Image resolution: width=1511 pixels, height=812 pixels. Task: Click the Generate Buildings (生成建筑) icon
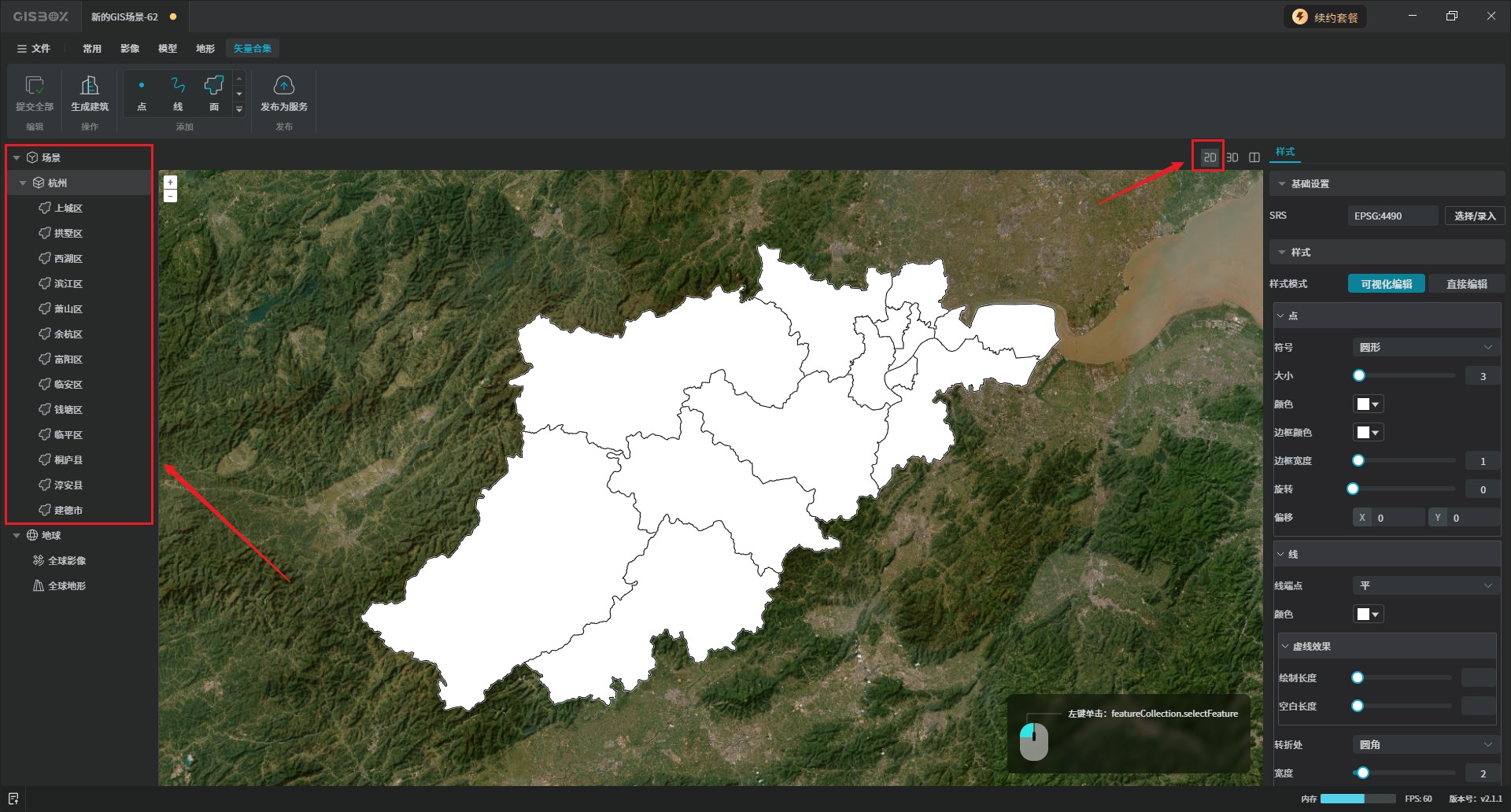click(90, 86)
